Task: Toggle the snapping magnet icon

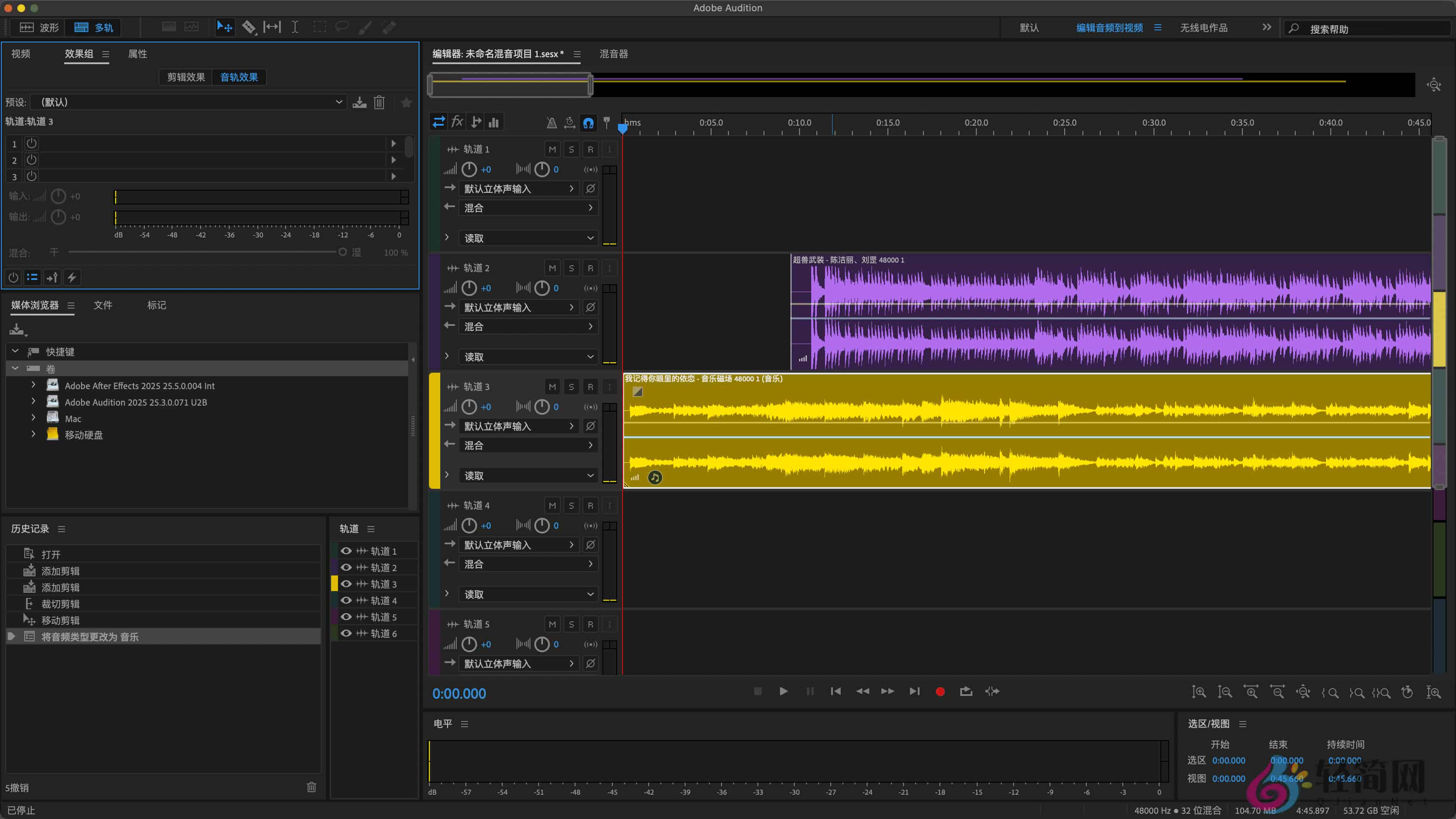Action: click(588, 122)
